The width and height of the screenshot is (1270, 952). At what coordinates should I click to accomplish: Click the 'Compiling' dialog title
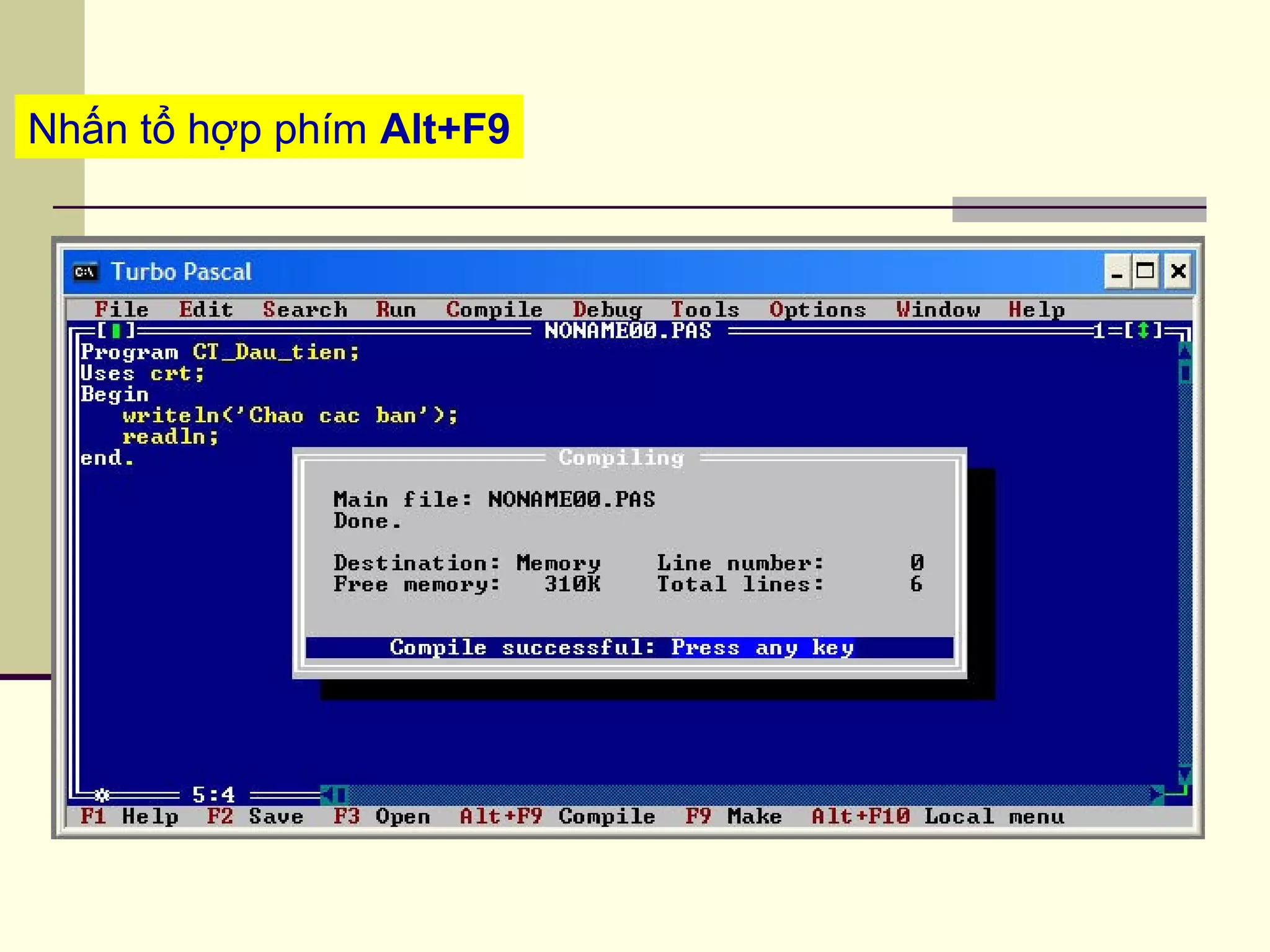click(621, 457)
